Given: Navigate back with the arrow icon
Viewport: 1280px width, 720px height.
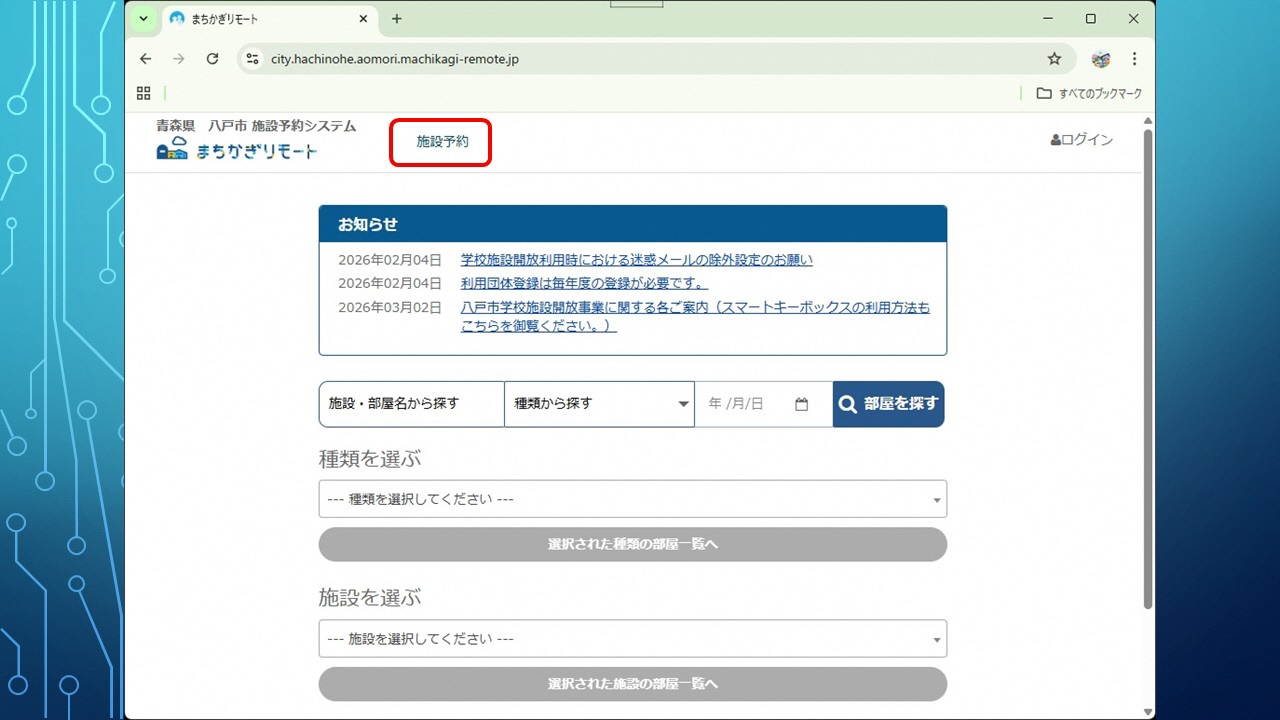Looking at the screenshot, I should (x=145, y=59).
